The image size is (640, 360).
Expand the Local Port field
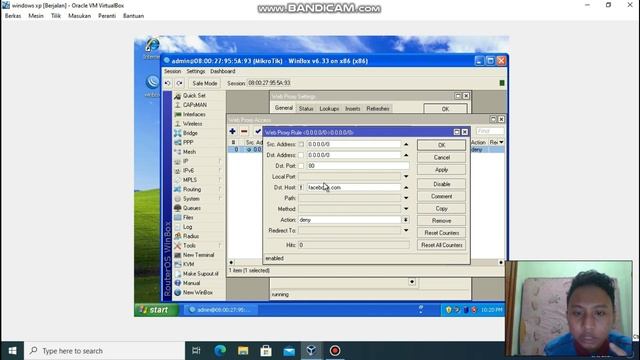click(406, 177)
